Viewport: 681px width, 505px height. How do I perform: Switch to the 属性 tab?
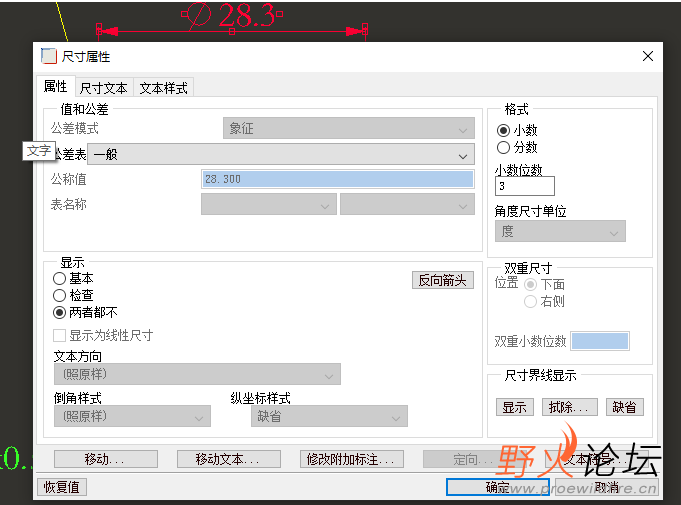pyautogui.click(x=56, y=86)
